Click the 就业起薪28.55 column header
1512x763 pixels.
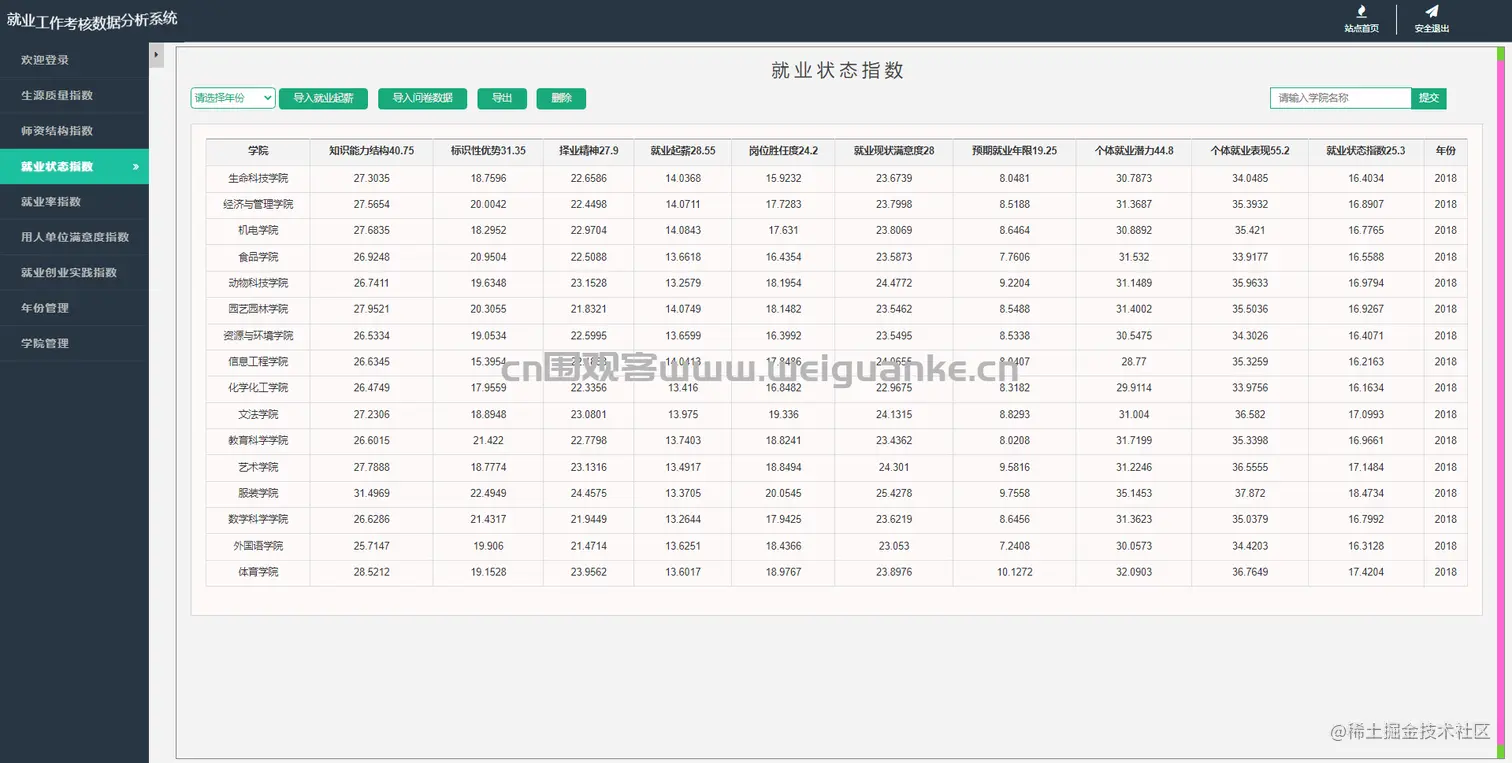click(x=683, y=151)
